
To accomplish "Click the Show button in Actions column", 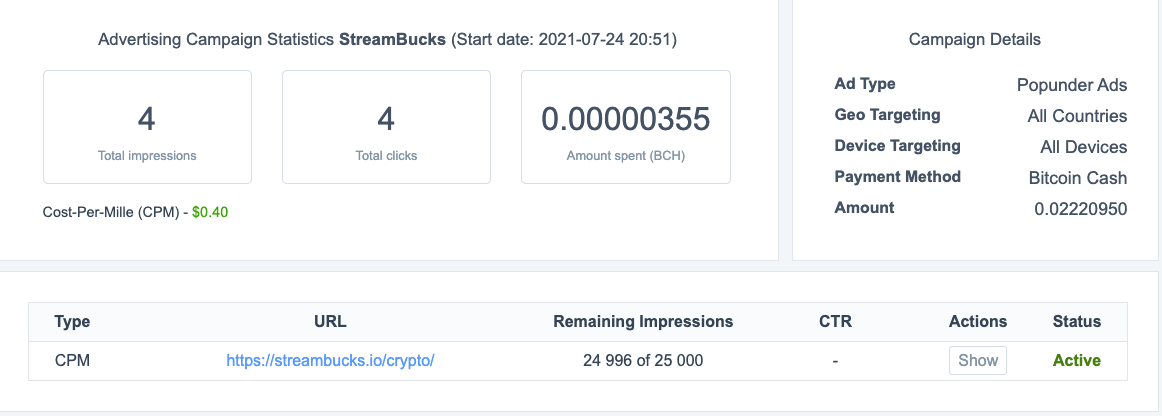I will (977, 360).
